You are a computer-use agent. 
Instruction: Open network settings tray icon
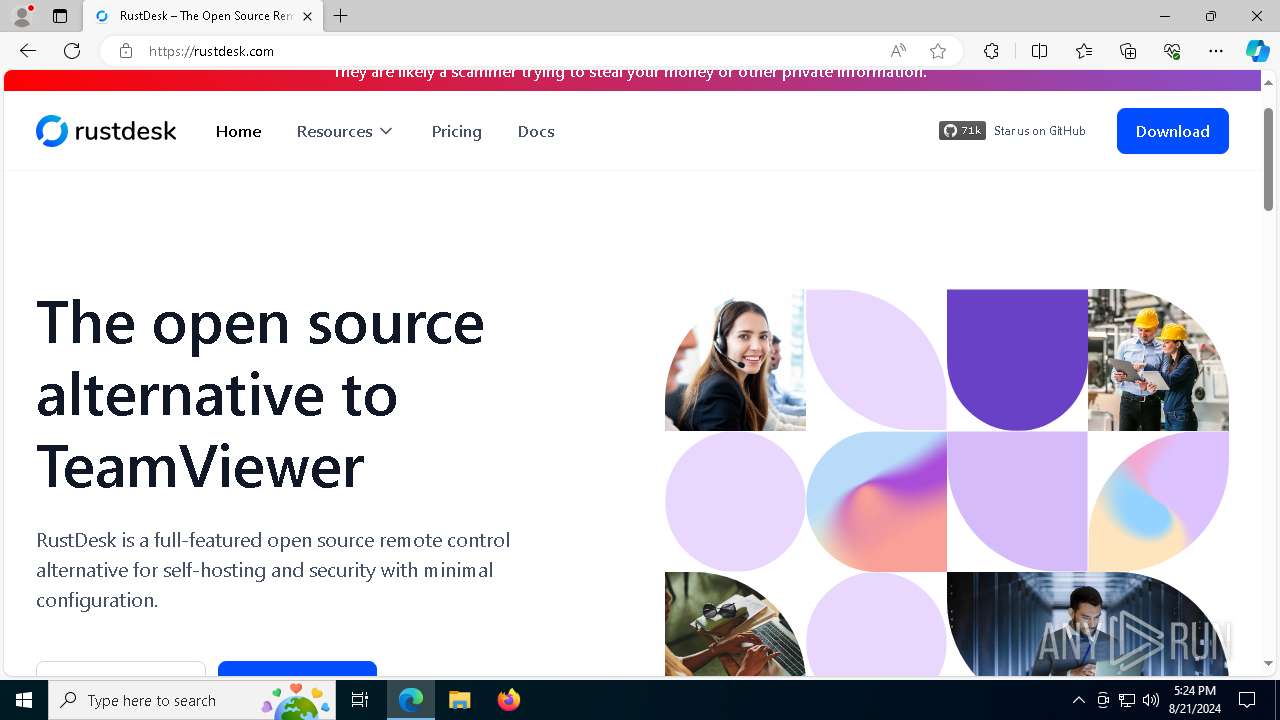pyautogui.click(x=1127, y=700)
